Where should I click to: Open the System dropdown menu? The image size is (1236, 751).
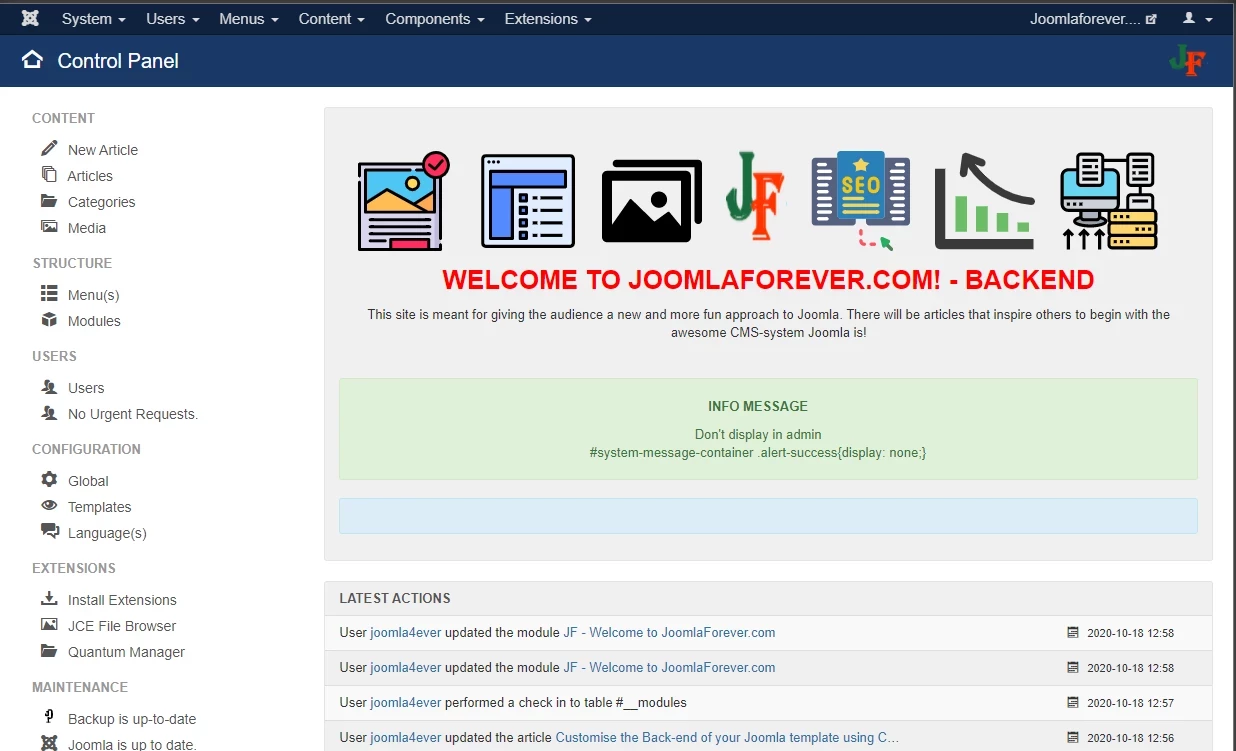94,19
